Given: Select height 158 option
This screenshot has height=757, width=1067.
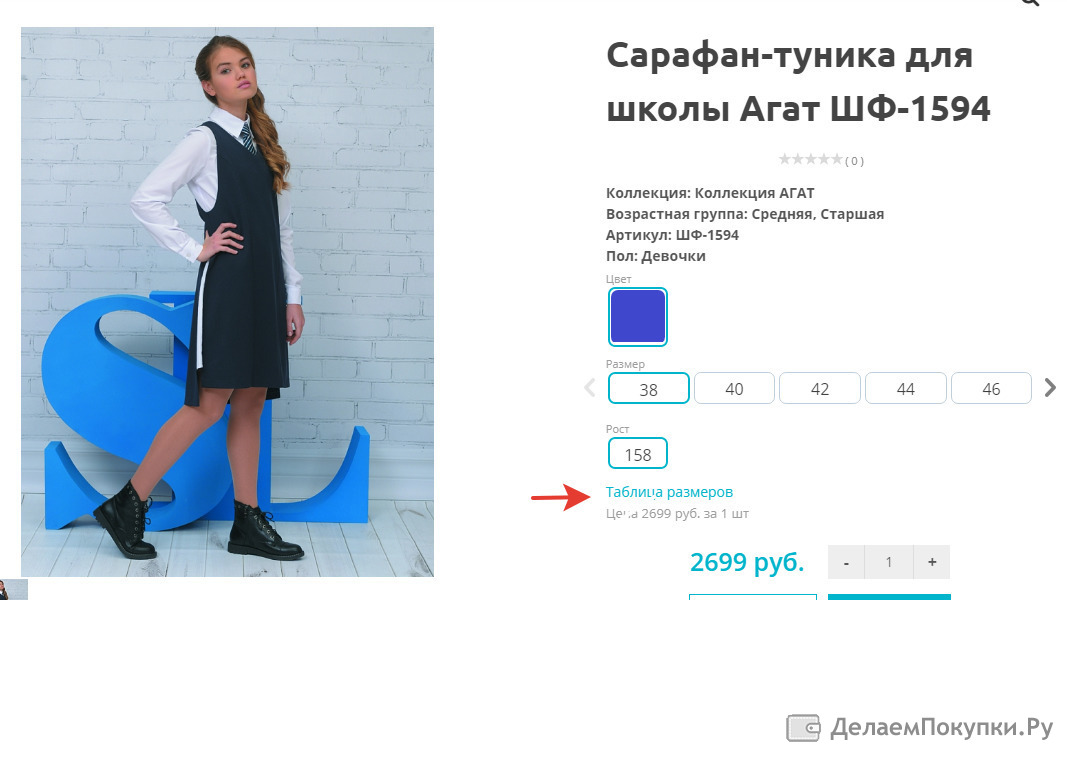Looking at the screenshot, I should pyautogui.click(x=638, y=453).
